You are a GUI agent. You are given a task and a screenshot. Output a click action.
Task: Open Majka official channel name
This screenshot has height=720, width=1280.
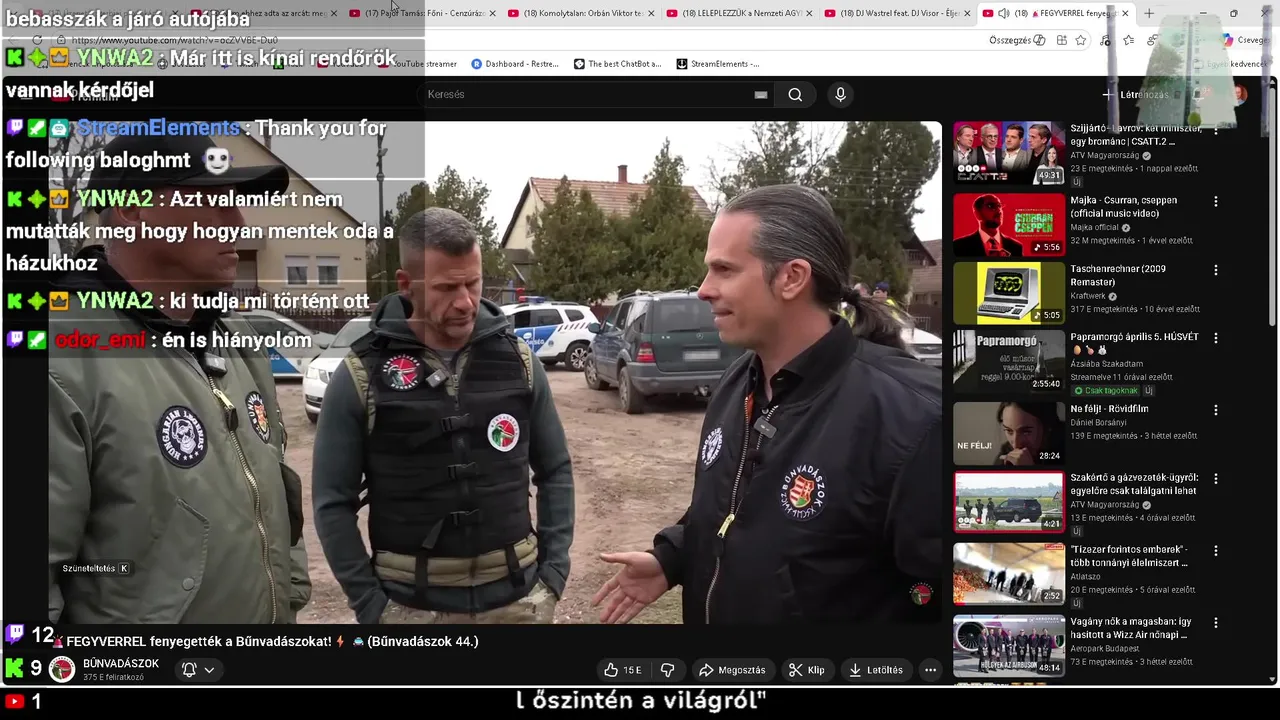(x=1094, y=227)
